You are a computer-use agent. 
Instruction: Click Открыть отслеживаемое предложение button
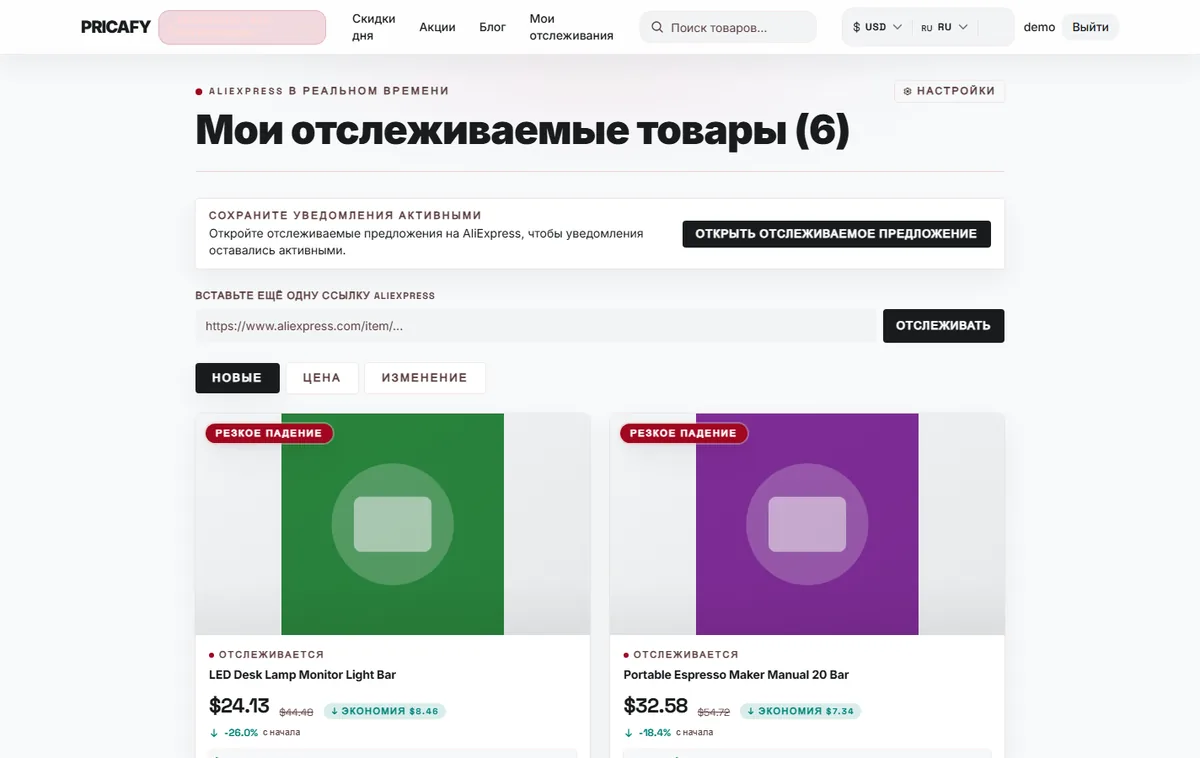(x=836, y=234)
